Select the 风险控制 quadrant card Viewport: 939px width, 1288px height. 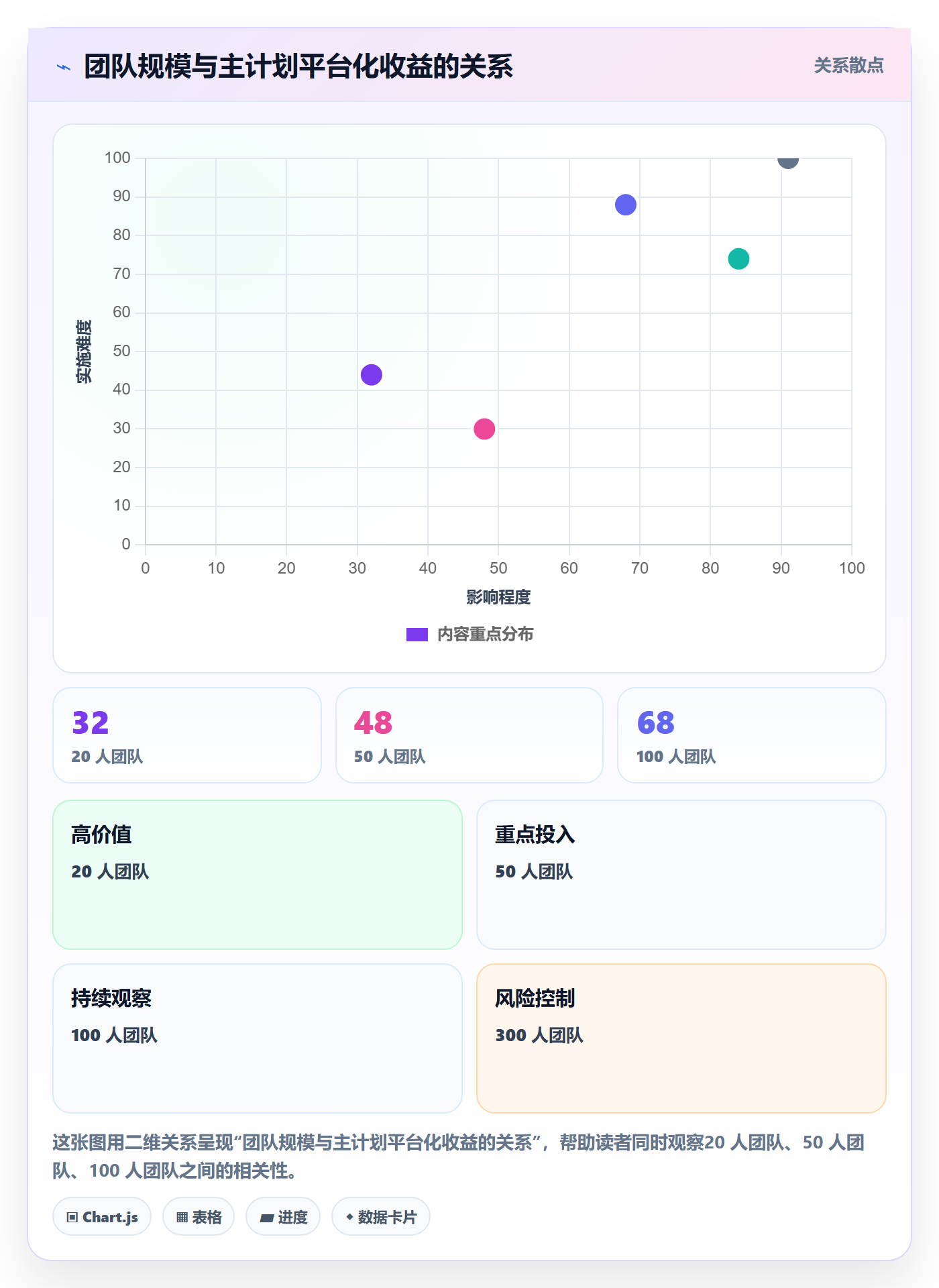[x=681, y=1038]
